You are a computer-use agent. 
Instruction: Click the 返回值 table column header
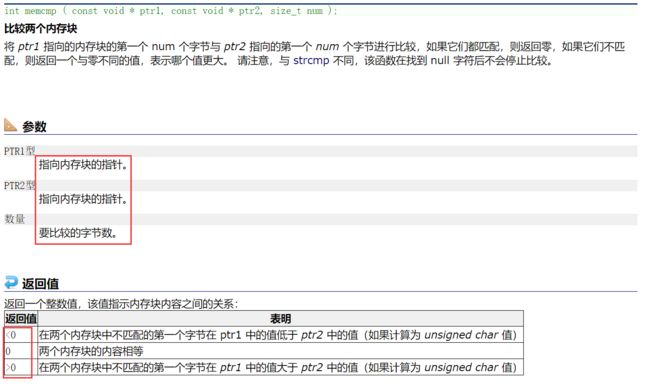pyautogui.click(x=21, y=319)
